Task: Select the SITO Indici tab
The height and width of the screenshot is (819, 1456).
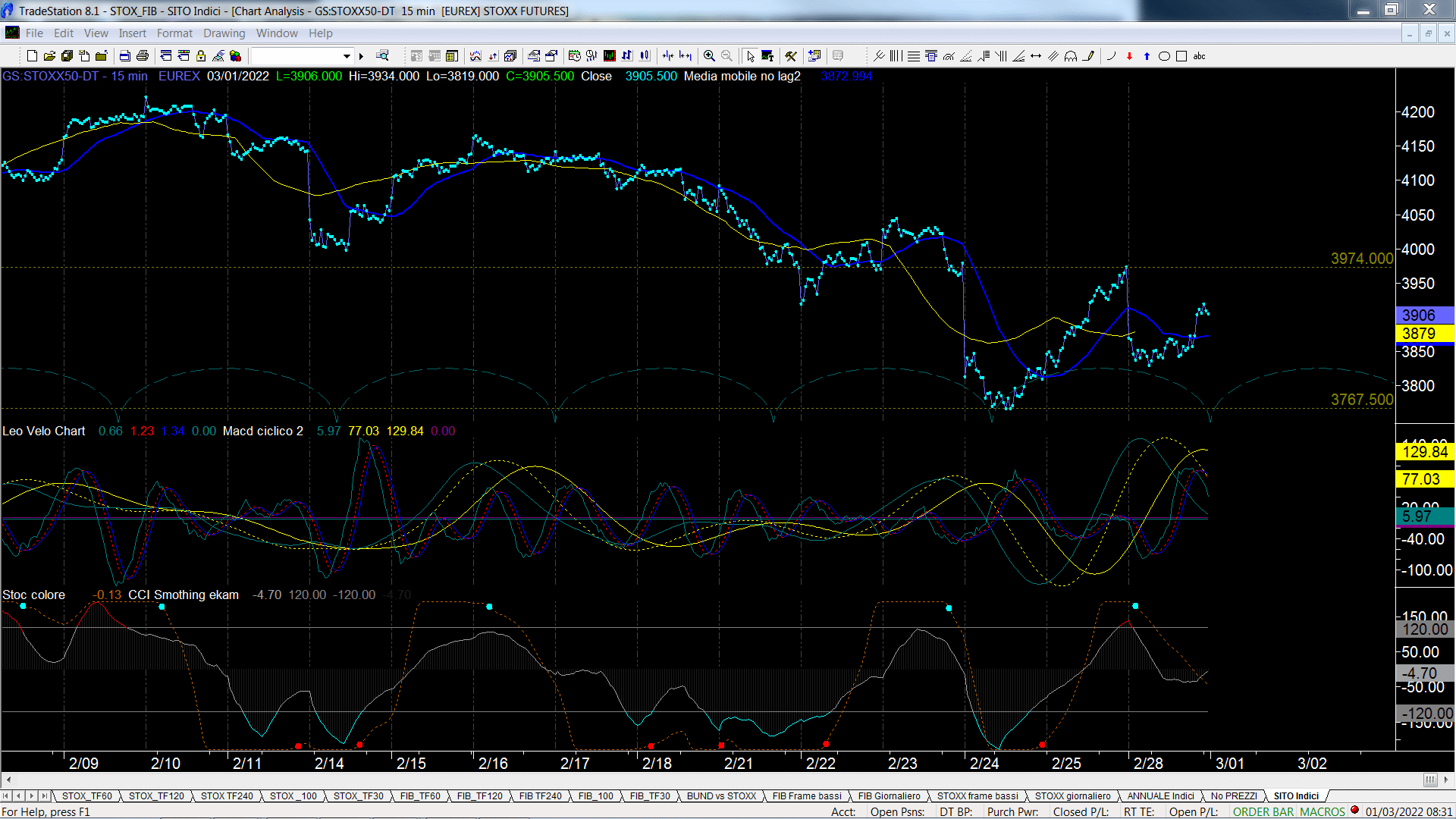Action: [1296, 795]
